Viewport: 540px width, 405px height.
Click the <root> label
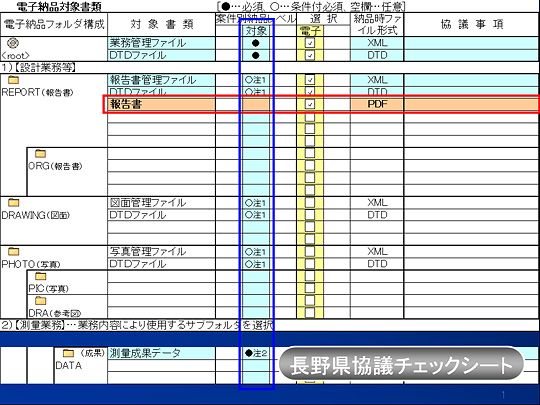15,55
